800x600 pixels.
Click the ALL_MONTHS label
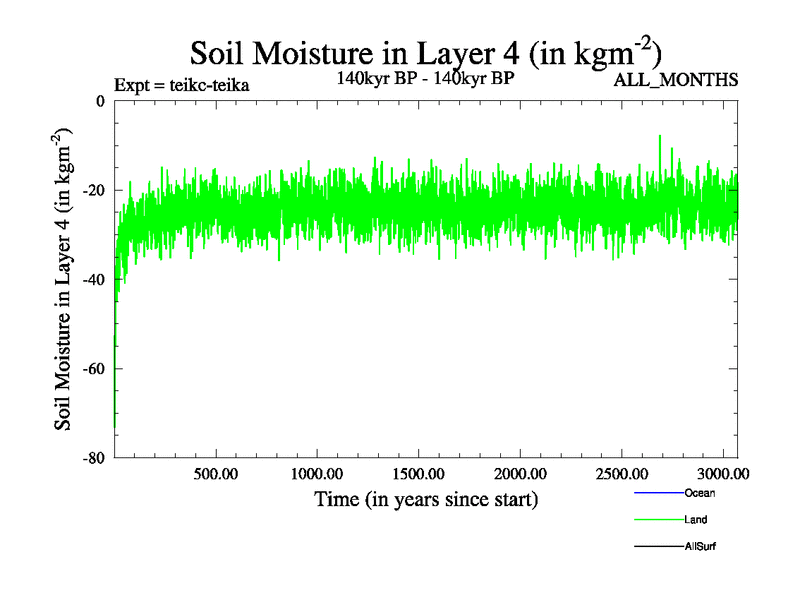(676, 80)
